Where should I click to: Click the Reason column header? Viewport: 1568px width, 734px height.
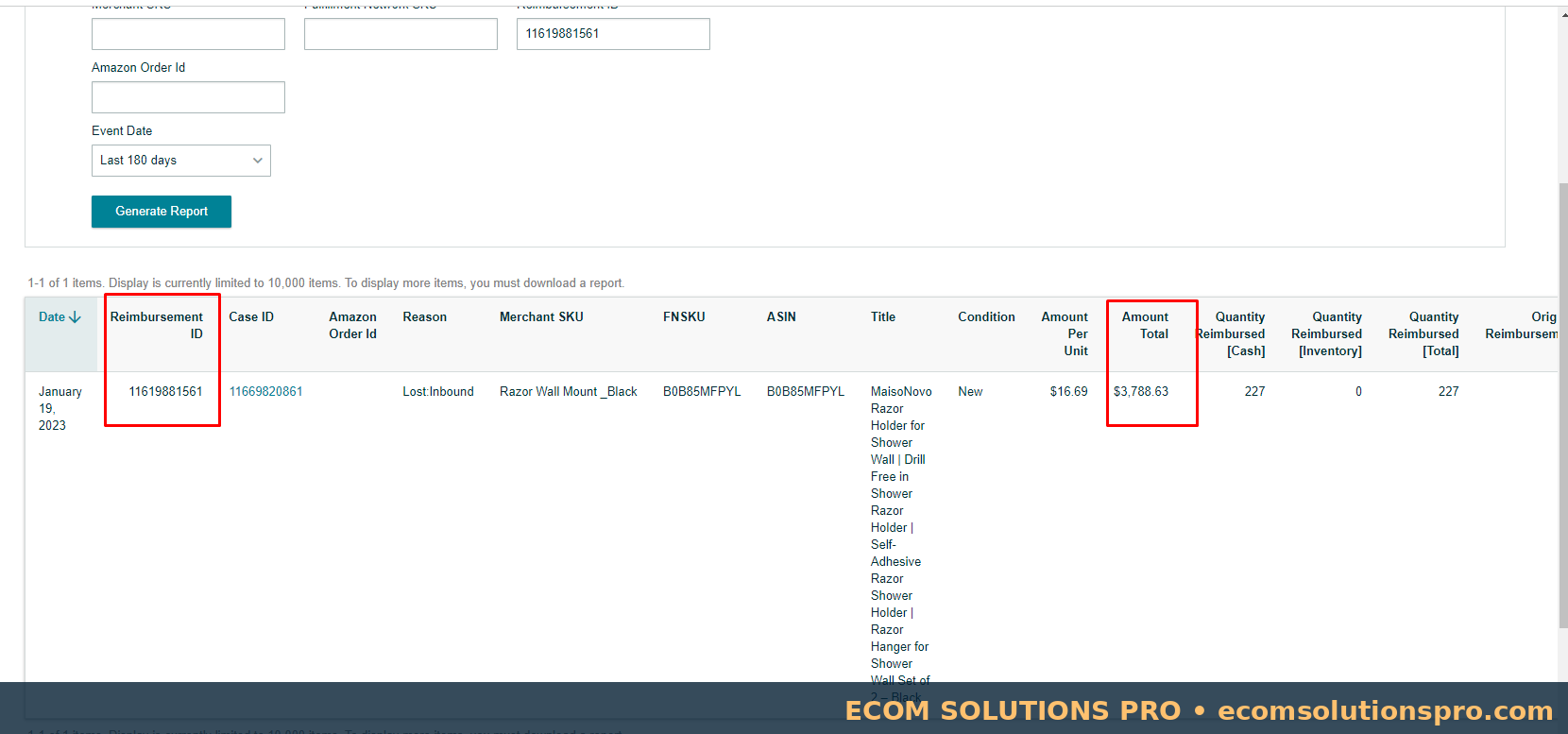pyautogui.click(x=424, y=317)
